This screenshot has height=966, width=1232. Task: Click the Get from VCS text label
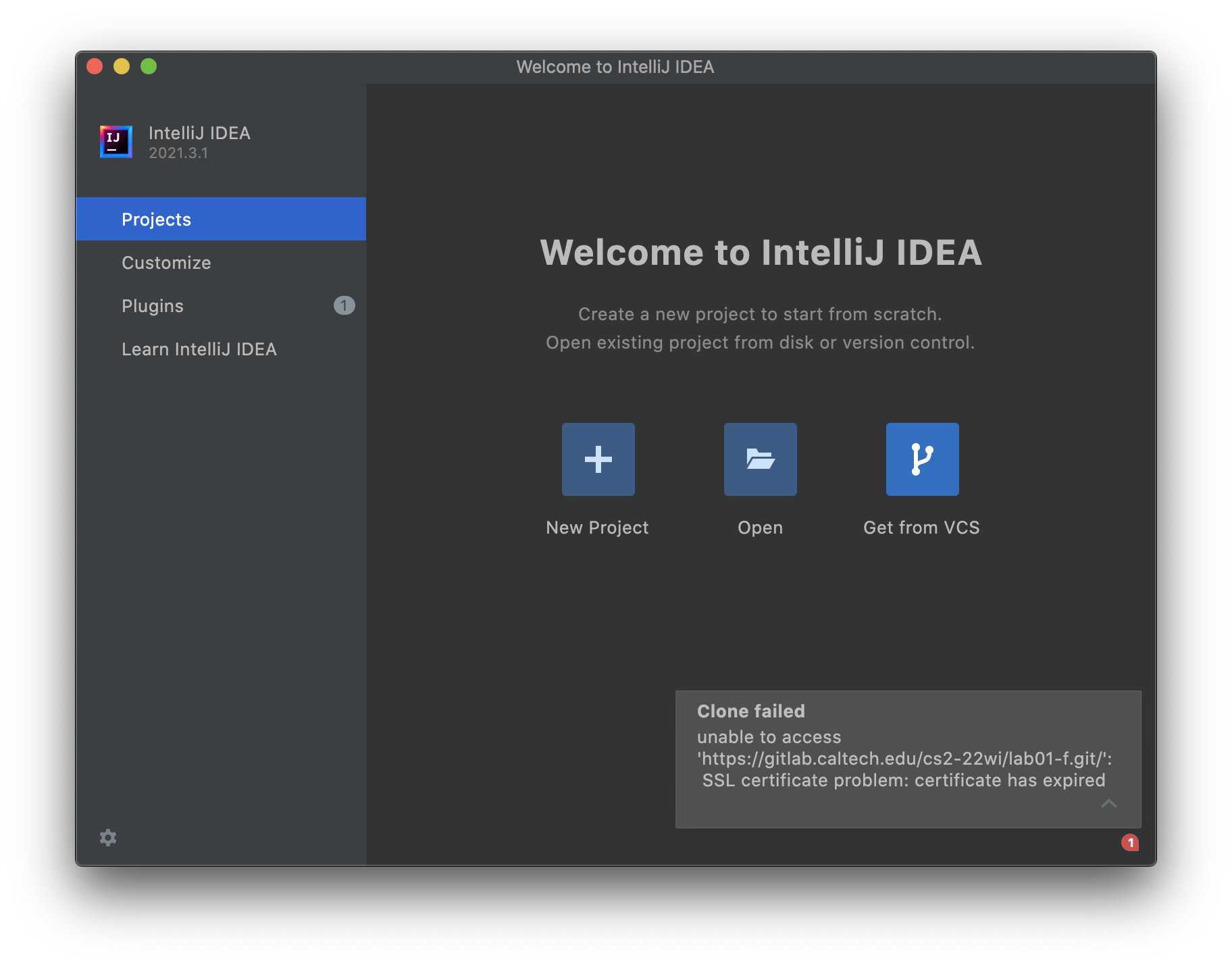[921, 528]
